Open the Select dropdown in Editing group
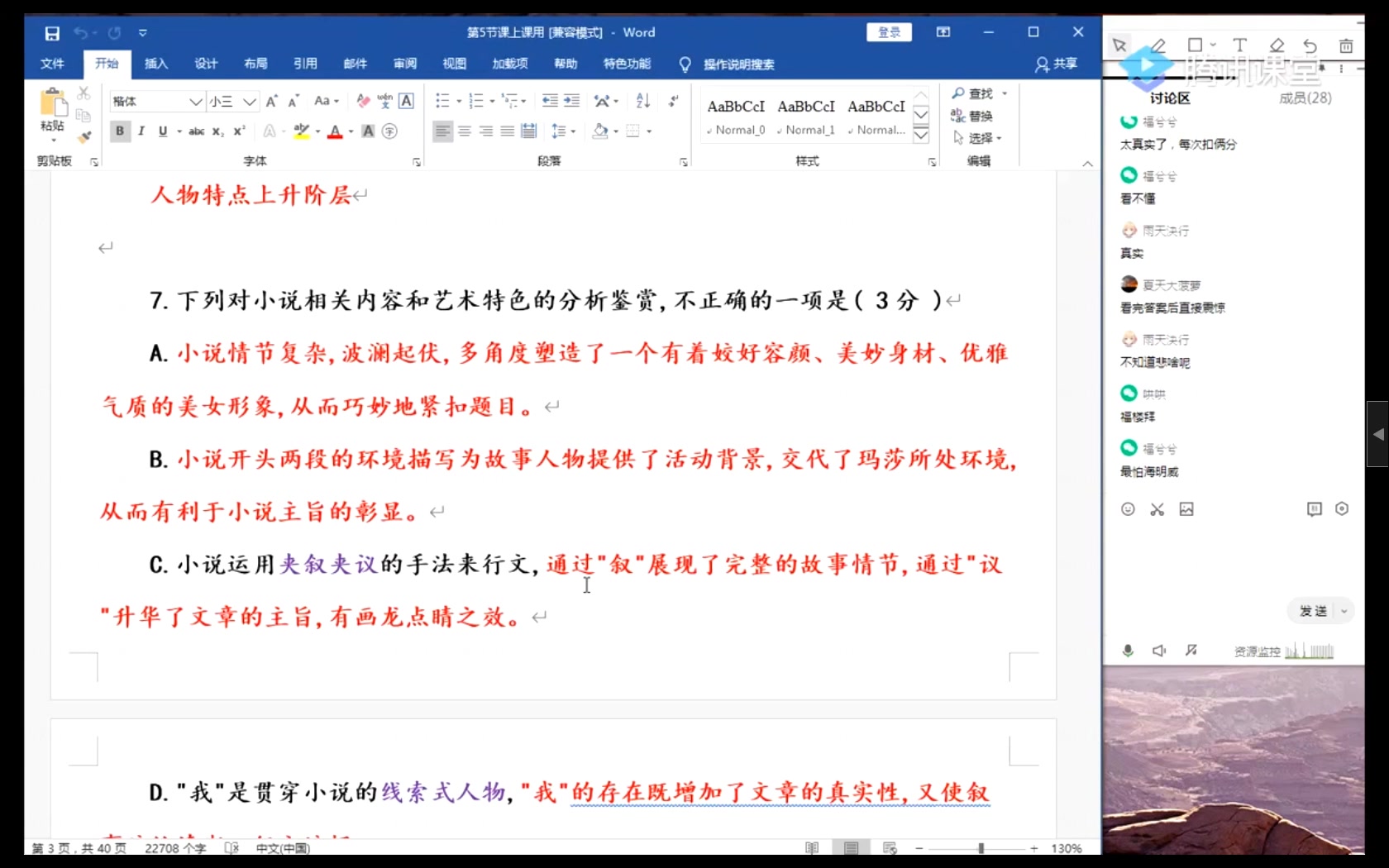Viewport: 1389px width, 868px height. 977,137
